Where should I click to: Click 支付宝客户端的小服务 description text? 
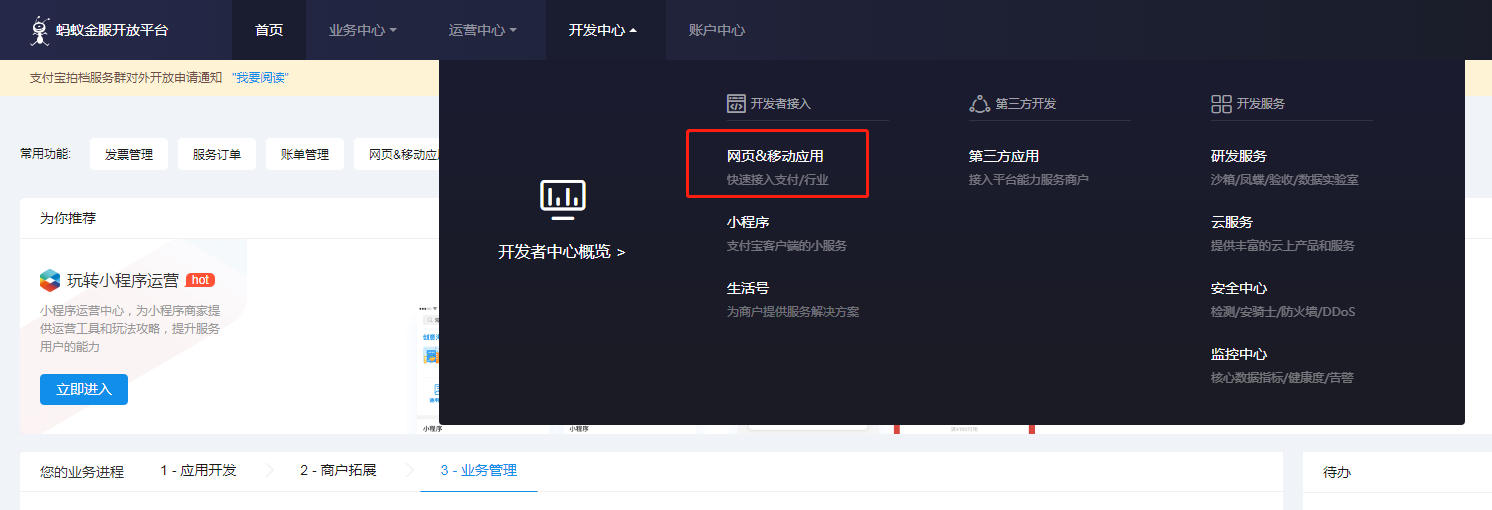(x=787, y=246)
